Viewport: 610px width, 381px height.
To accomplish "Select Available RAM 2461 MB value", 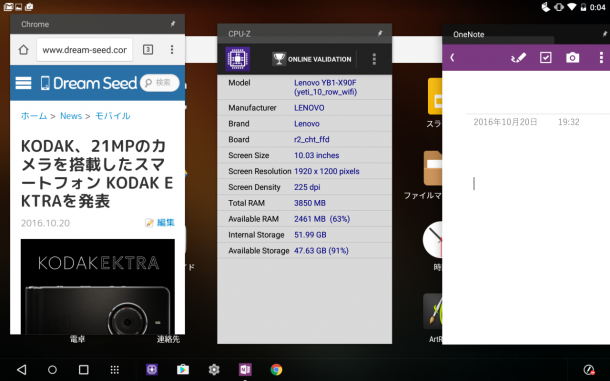I will 322,219.
